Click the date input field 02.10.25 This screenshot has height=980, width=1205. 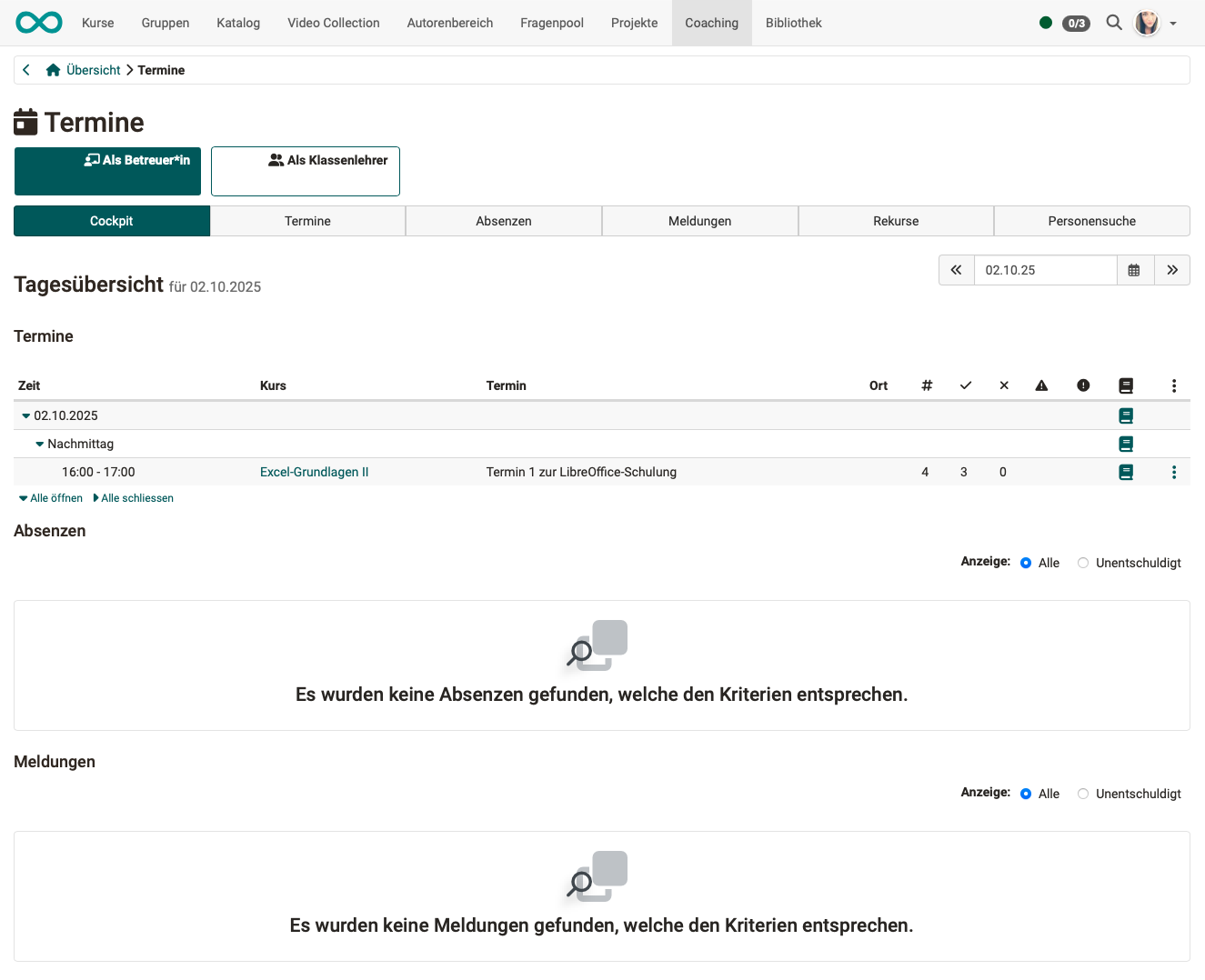1044,270
